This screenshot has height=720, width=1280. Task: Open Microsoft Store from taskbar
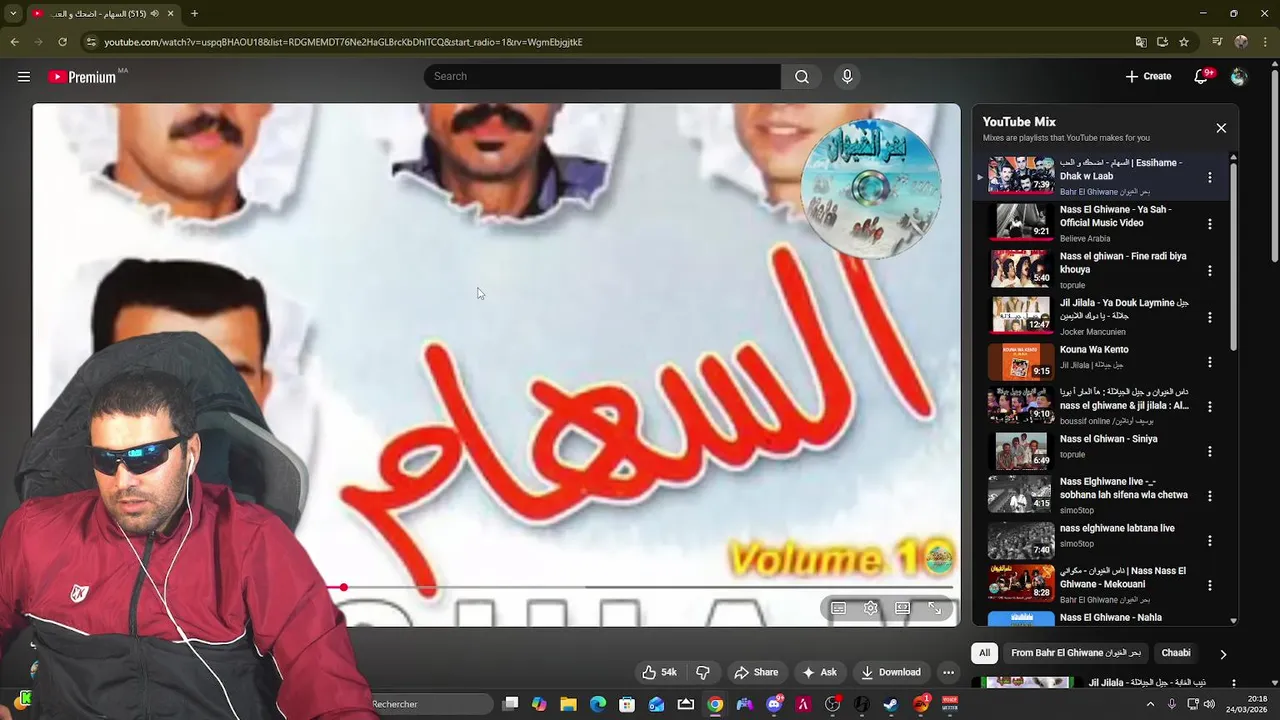pyautogui.click(x=627, y=704)
